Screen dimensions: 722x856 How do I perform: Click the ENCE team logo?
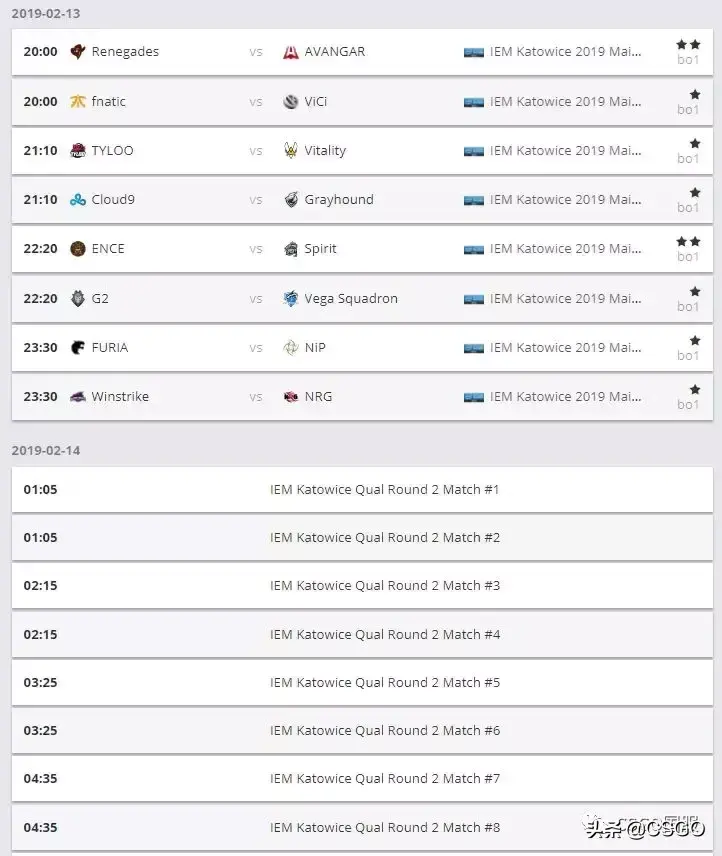(78, 249)
